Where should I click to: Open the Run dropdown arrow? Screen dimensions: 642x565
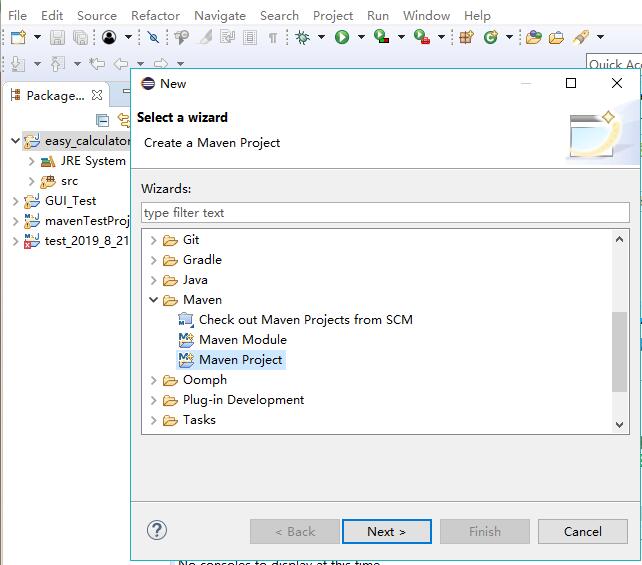click(361, 37)
